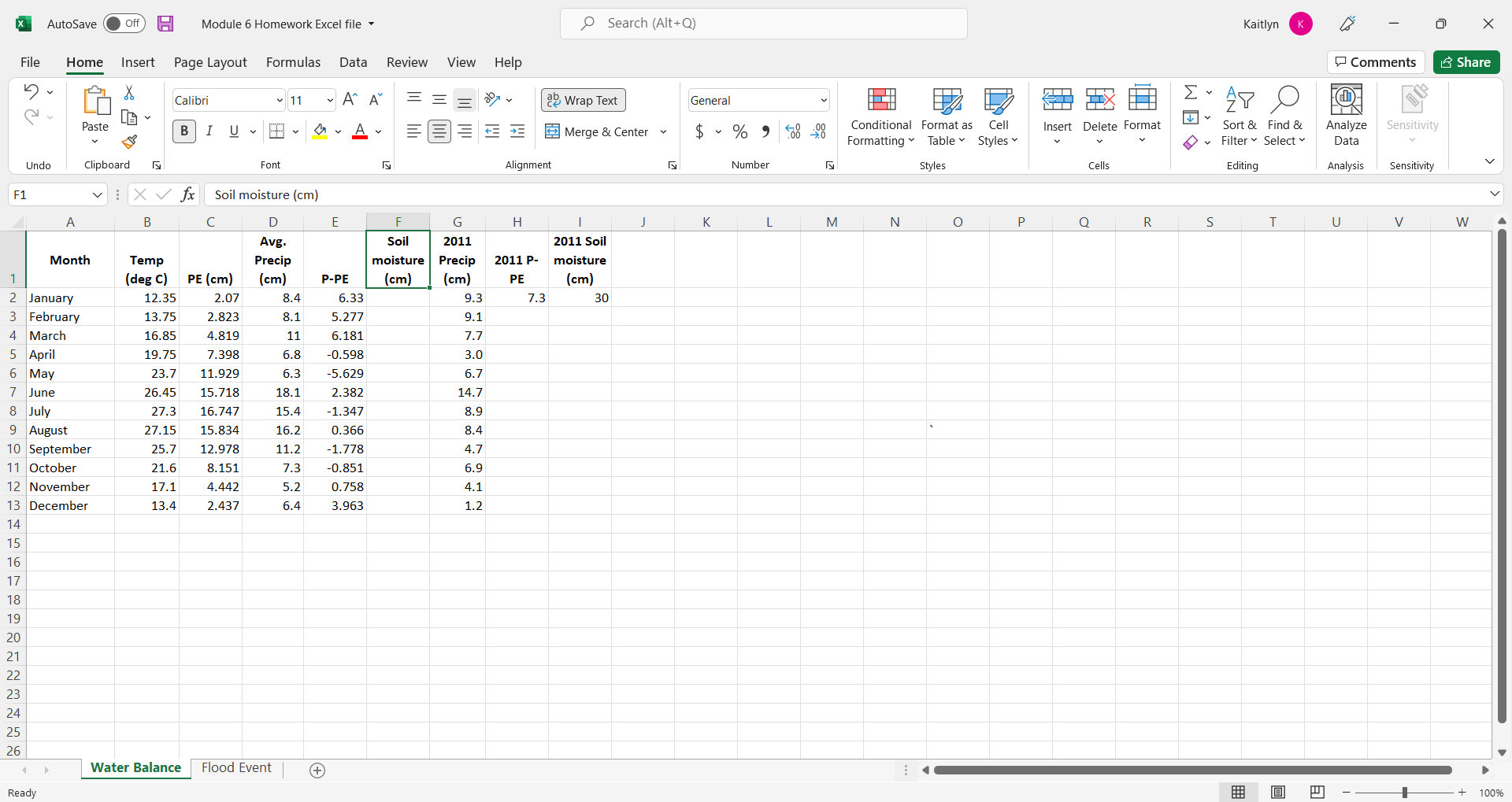Open the Flood Event sheet tab

coord(235,767)
